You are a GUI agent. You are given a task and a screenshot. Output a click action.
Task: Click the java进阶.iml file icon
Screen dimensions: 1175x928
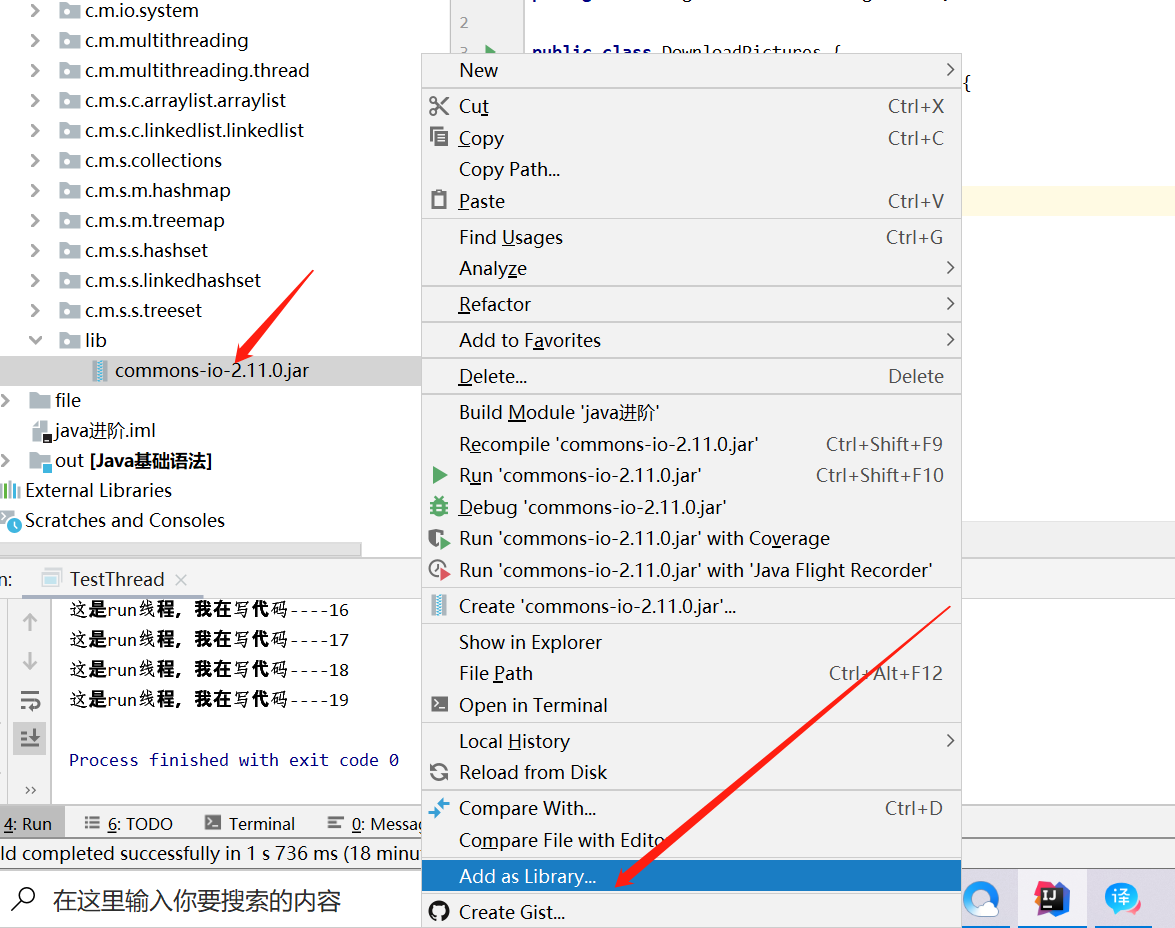coord(41,431)
